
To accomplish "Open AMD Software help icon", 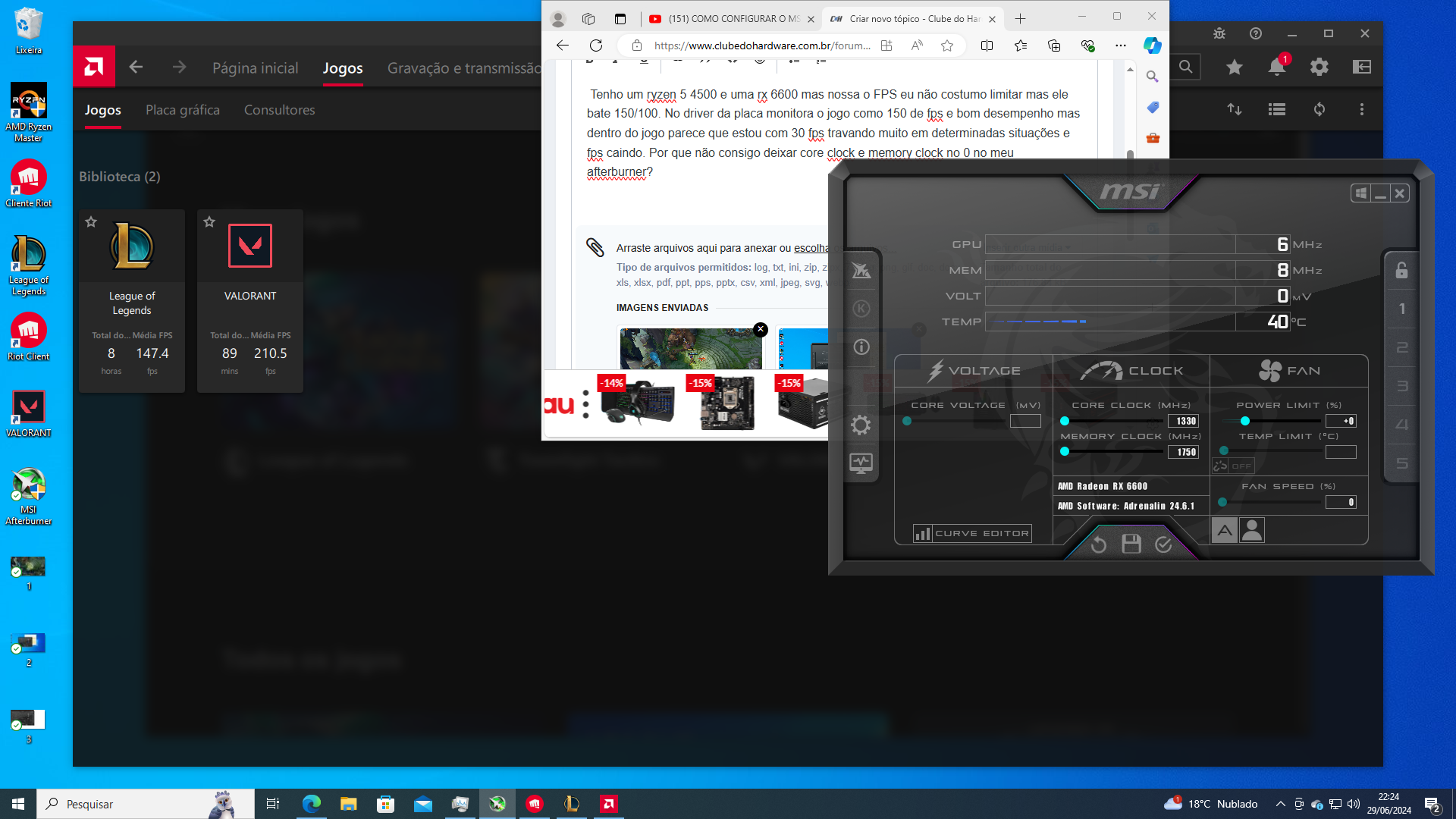I will click(1256, 33).
